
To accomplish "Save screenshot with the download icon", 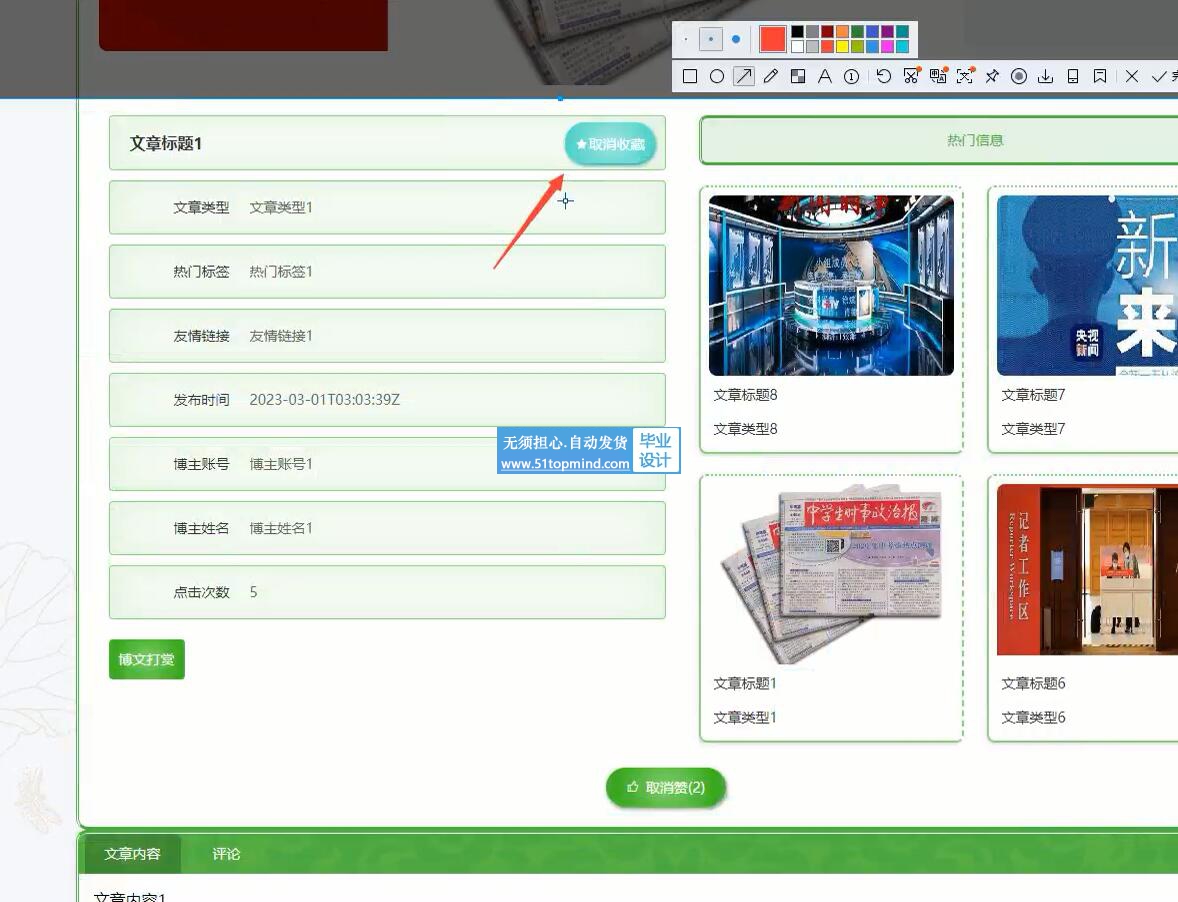I will point(1046,77).
